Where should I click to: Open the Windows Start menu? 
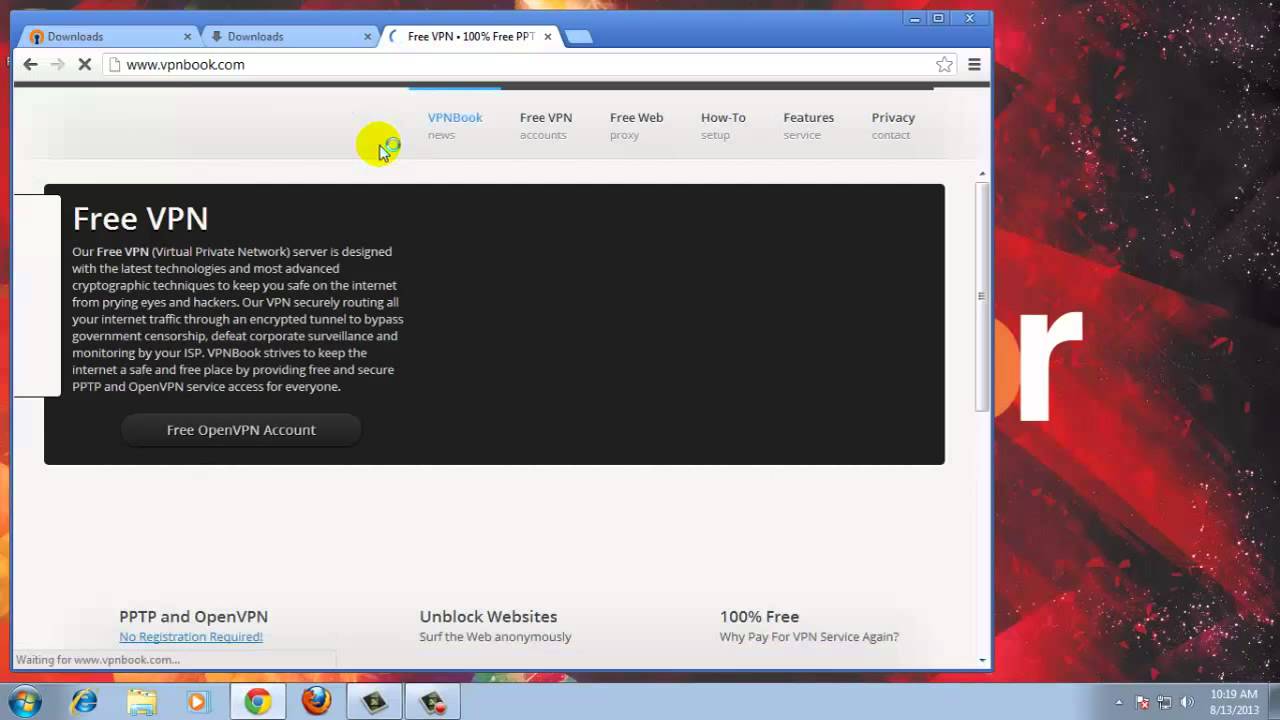pos(24,702)
